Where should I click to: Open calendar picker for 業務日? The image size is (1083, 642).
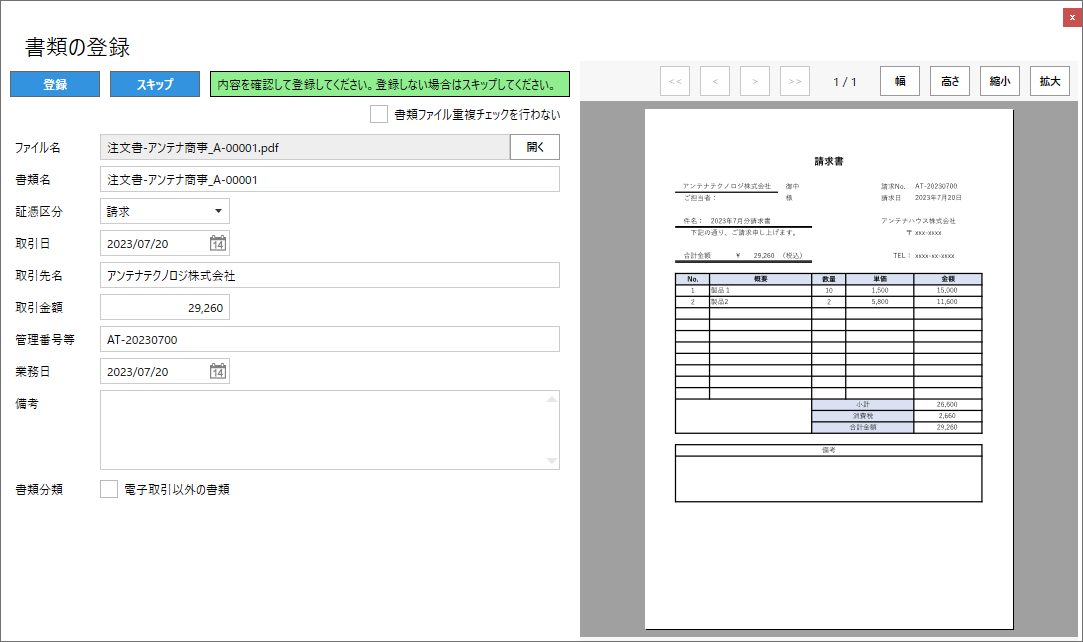click(x=218, y=372)
